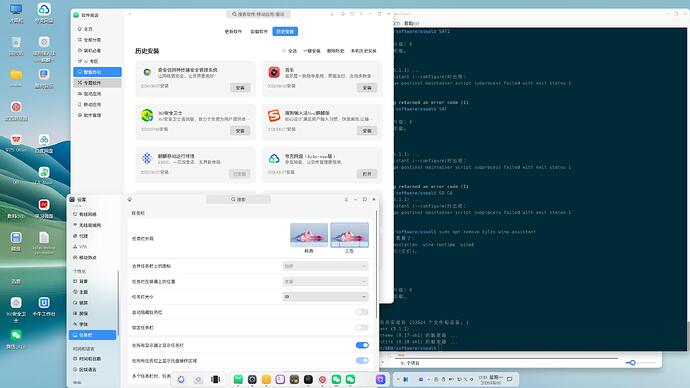
Task: Click the orange 搜狗输入法 app icon
Action: click(274, 115)
